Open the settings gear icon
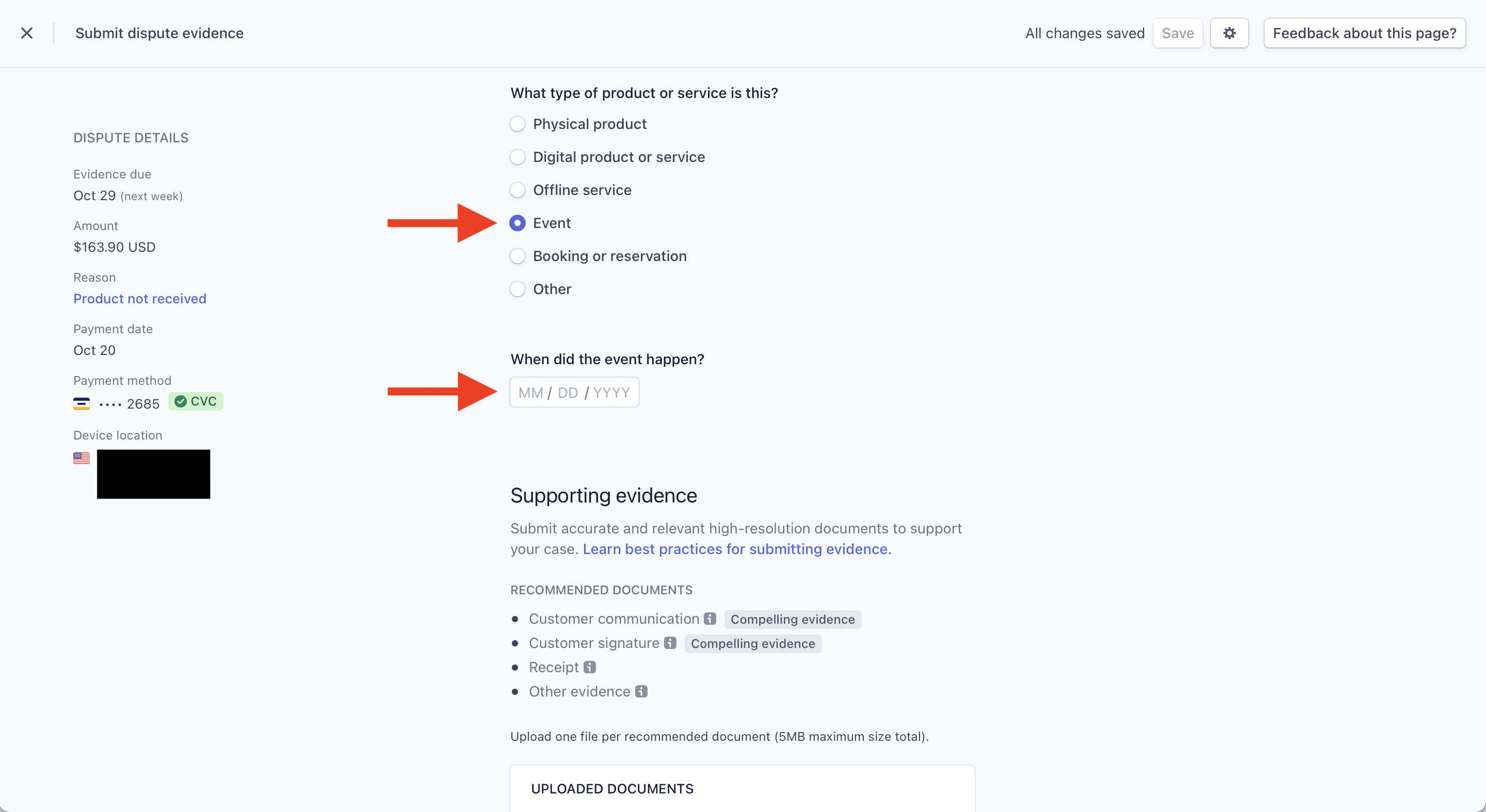1486x812 pixels. coord(1229,33)
